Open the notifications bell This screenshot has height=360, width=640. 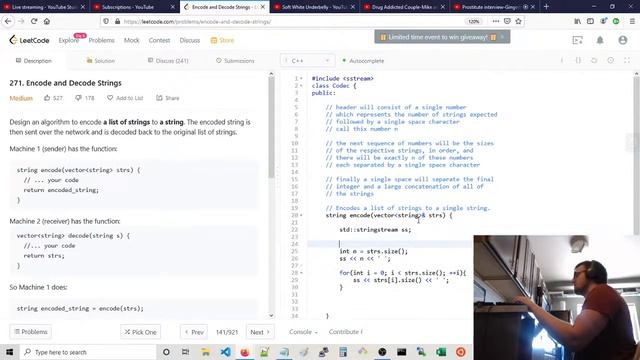600,40
